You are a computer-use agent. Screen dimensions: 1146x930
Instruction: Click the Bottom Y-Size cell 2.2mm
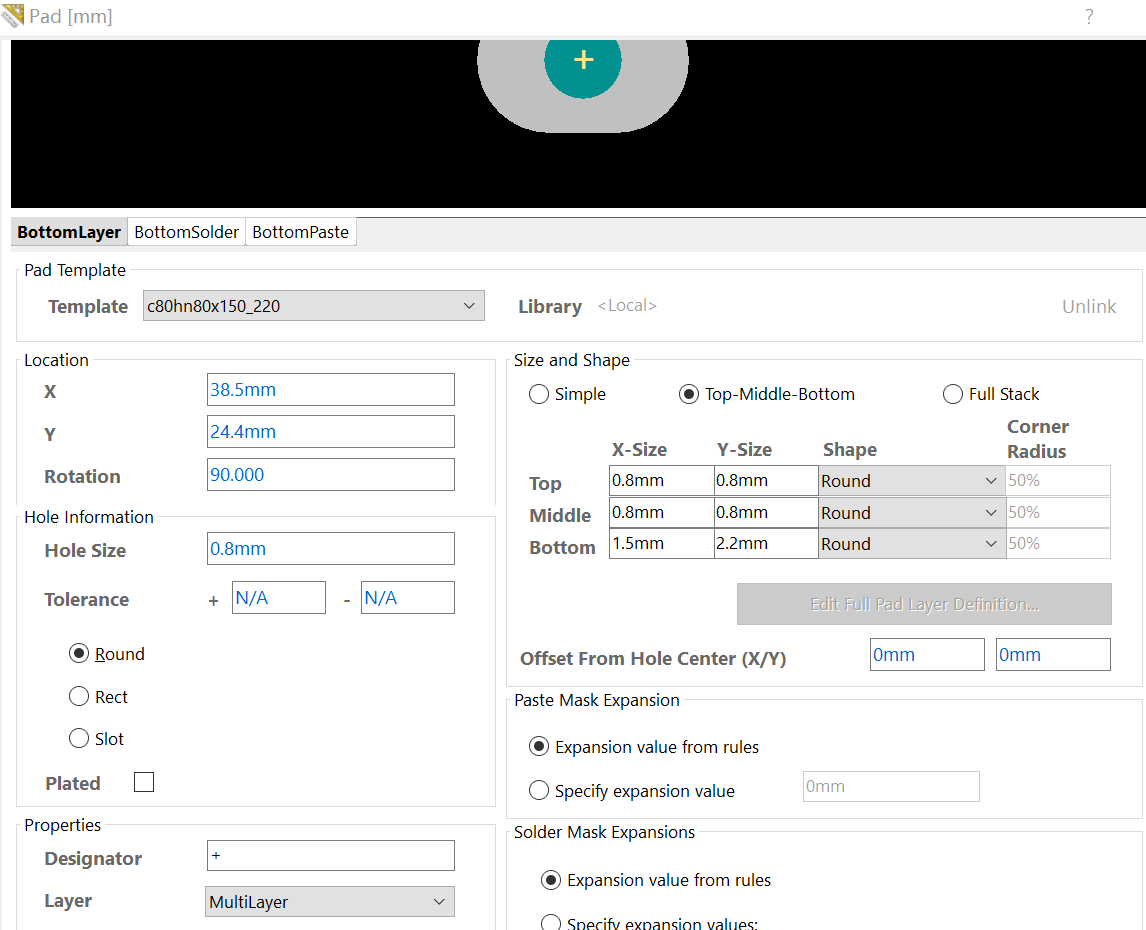[x=766, y=543]
